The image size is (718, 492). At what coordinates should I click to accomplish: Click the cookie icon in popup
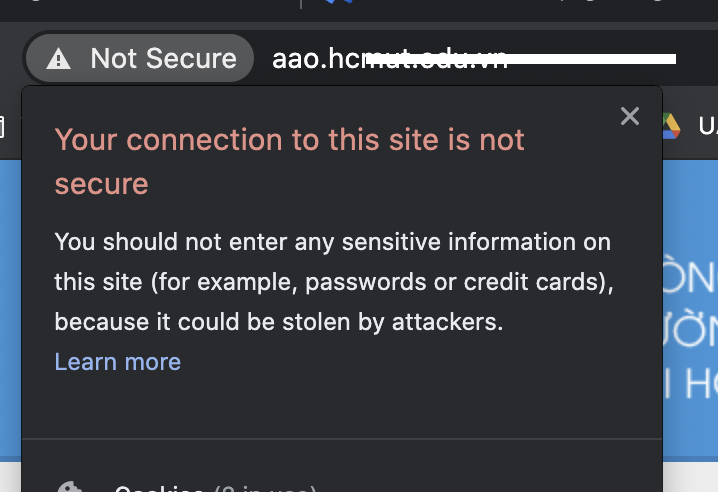point(68,488)
